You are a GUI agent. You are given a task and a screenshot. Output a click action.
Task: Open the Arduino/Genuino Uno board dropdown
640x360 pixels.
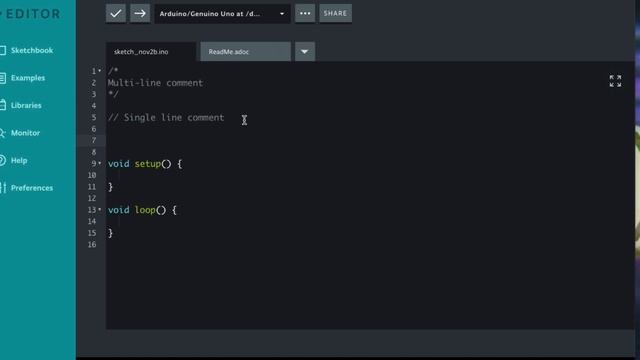pyautogui.click(x=222, y=13)
